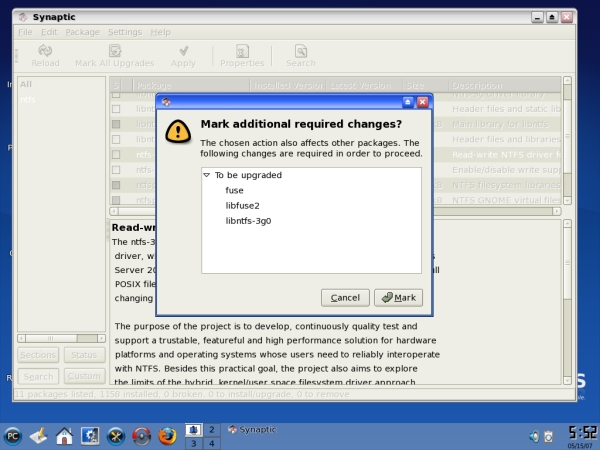Click the dialog titlebar Synaptic icon
The height and width of the screenshot is (450, 600).
click(x=166, y=102)
